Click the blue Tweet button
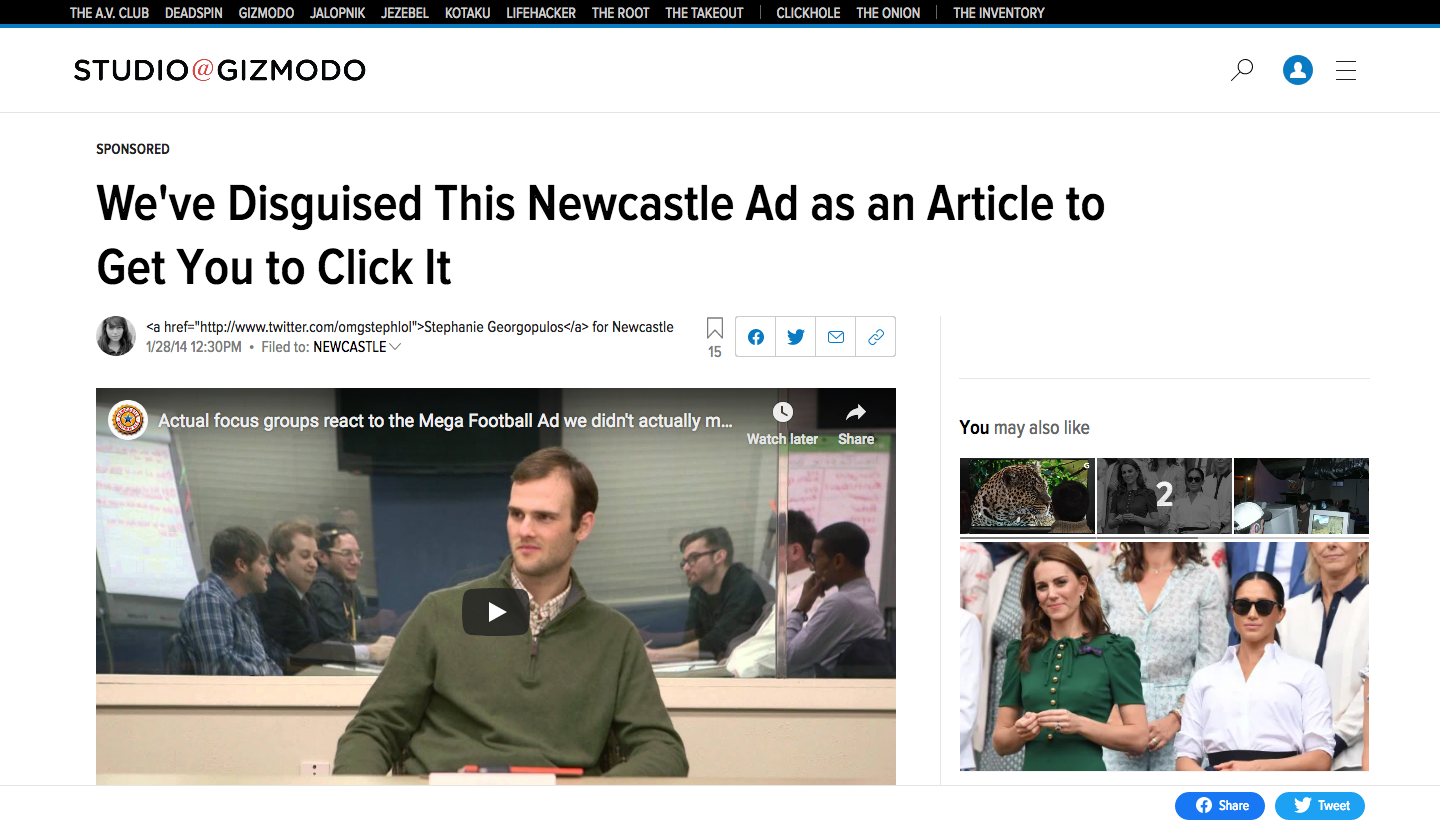 pyautogui.click(x=1320, y=805)
